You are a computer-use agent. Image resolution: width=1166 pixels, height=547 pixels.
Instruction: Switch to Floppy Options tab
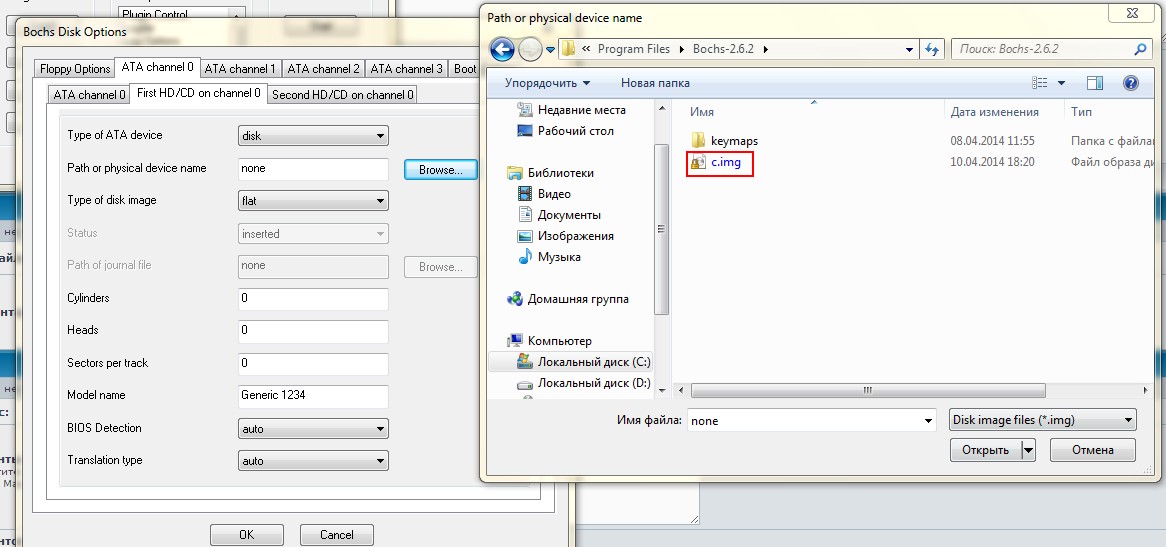[x=75, y=68]
